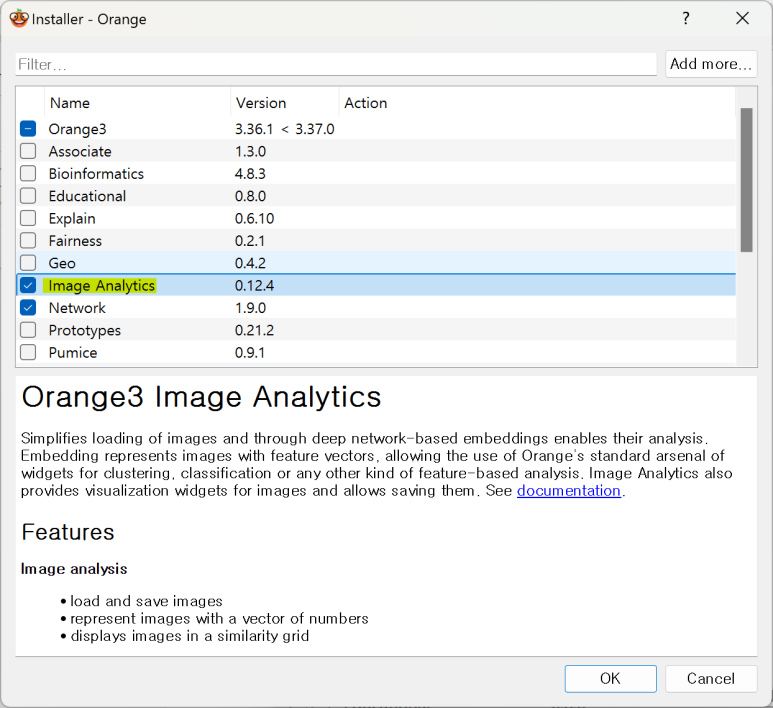Click version cell 4.8.3
The image size is (773, 708).
pyautogui.click(x=250, y=174)
